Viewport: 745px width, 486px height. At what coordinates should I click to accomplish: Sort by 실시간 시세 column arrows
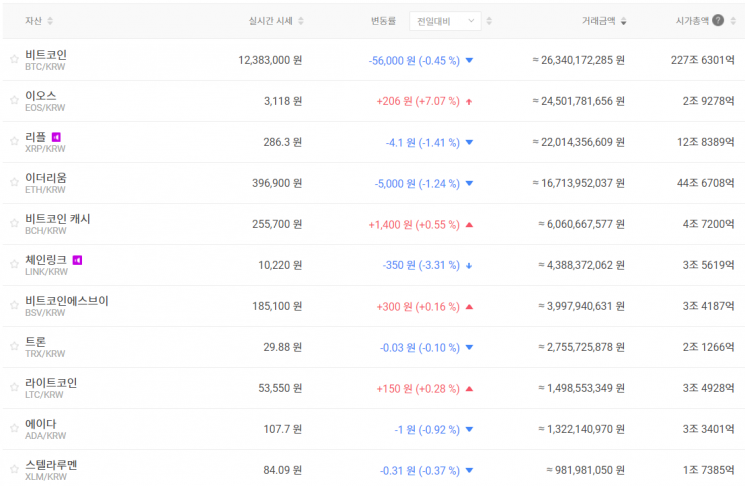coord(301,21)
